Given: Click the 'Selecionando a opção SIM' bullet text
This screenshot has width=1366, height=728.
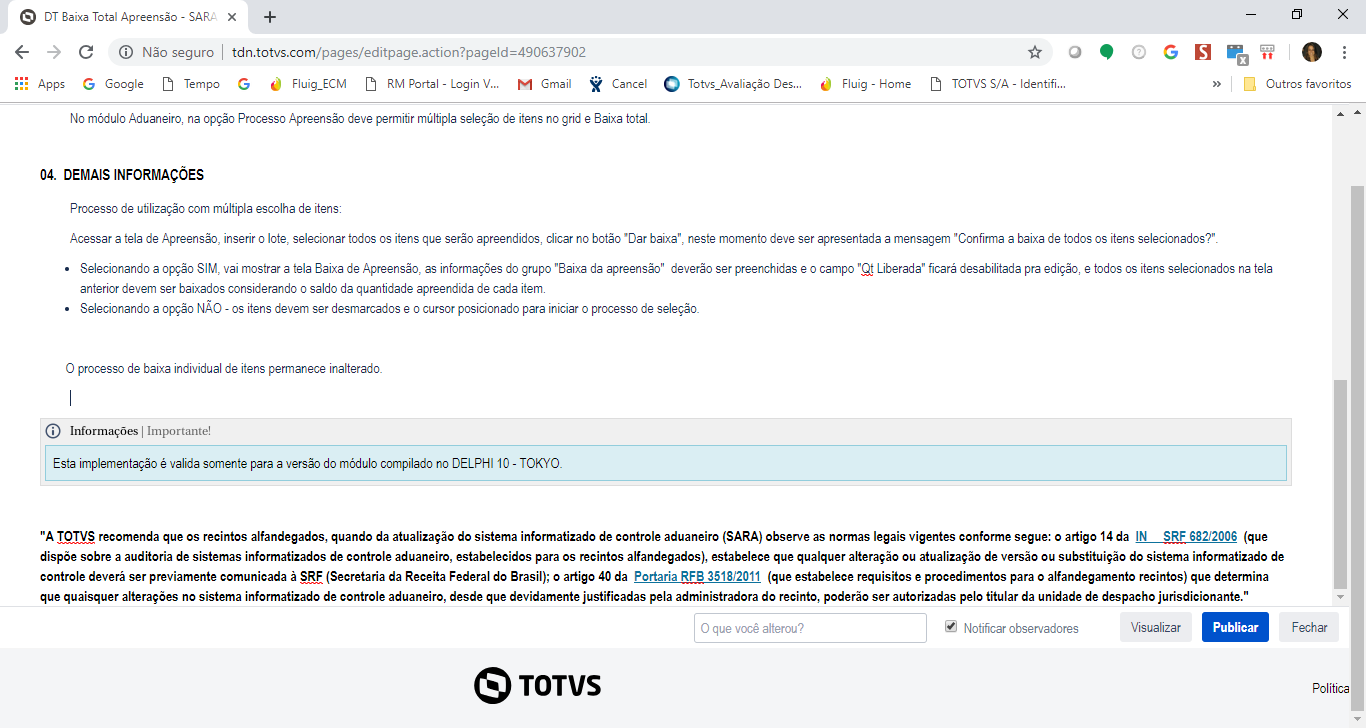Looking at the screenshot, I should 676,278.
